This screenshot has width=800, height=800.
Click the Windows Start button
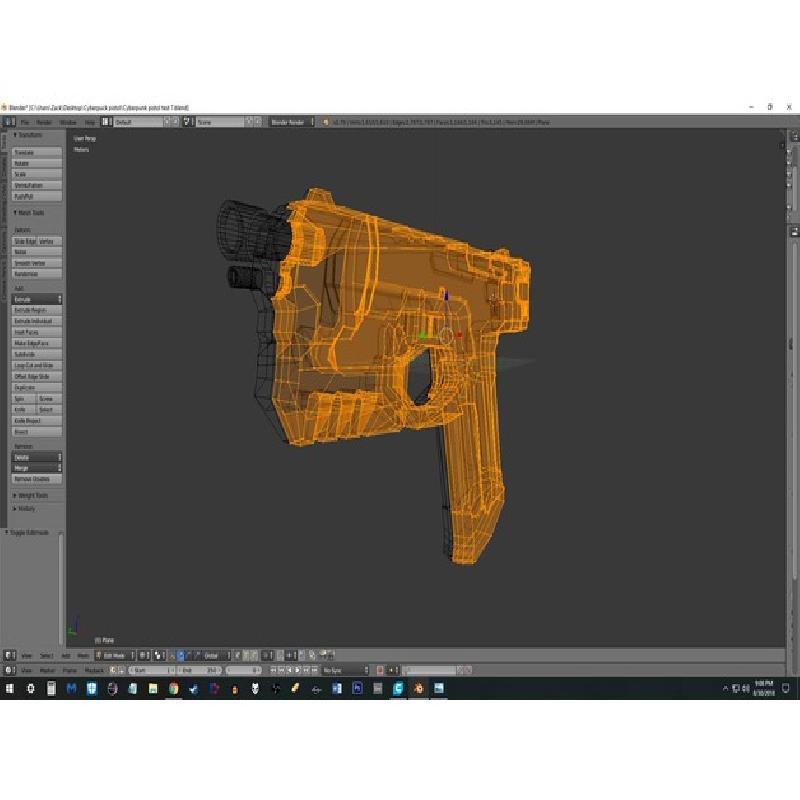click(10, 689)
